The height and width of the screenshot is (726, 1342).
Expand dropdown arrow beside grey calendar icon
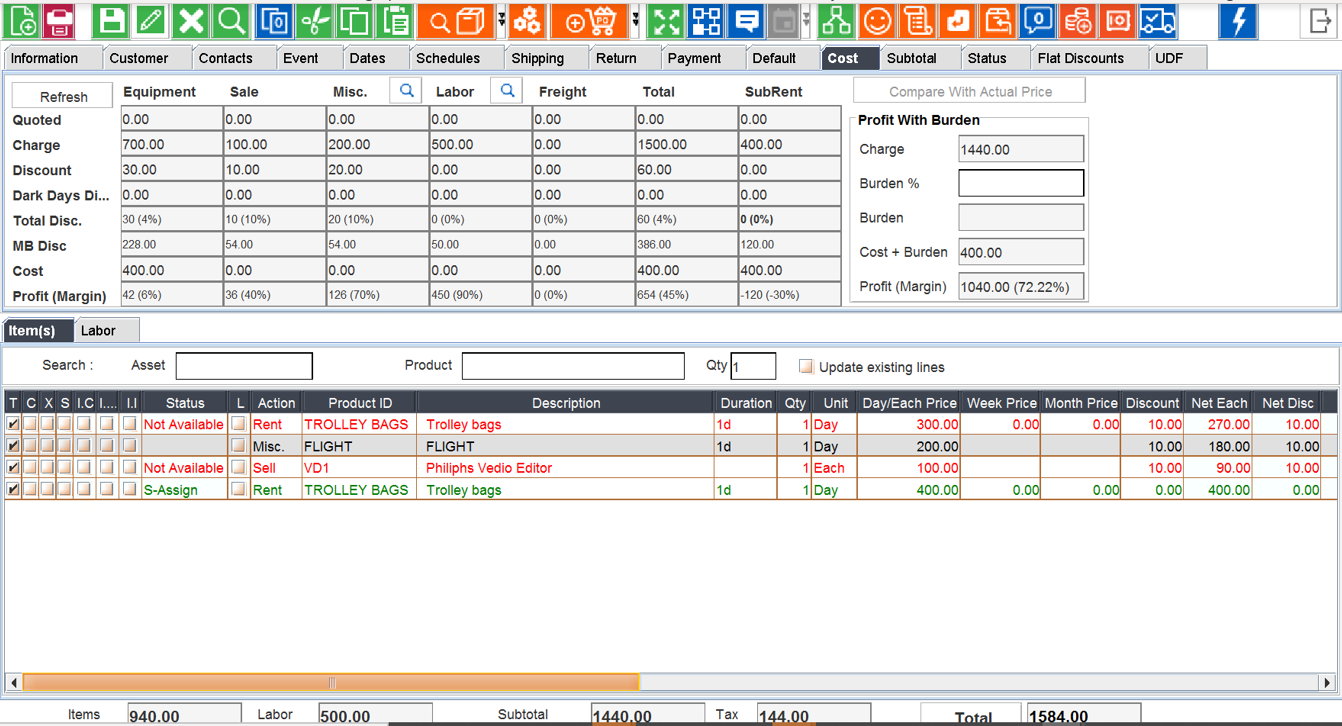click(806, 20)
